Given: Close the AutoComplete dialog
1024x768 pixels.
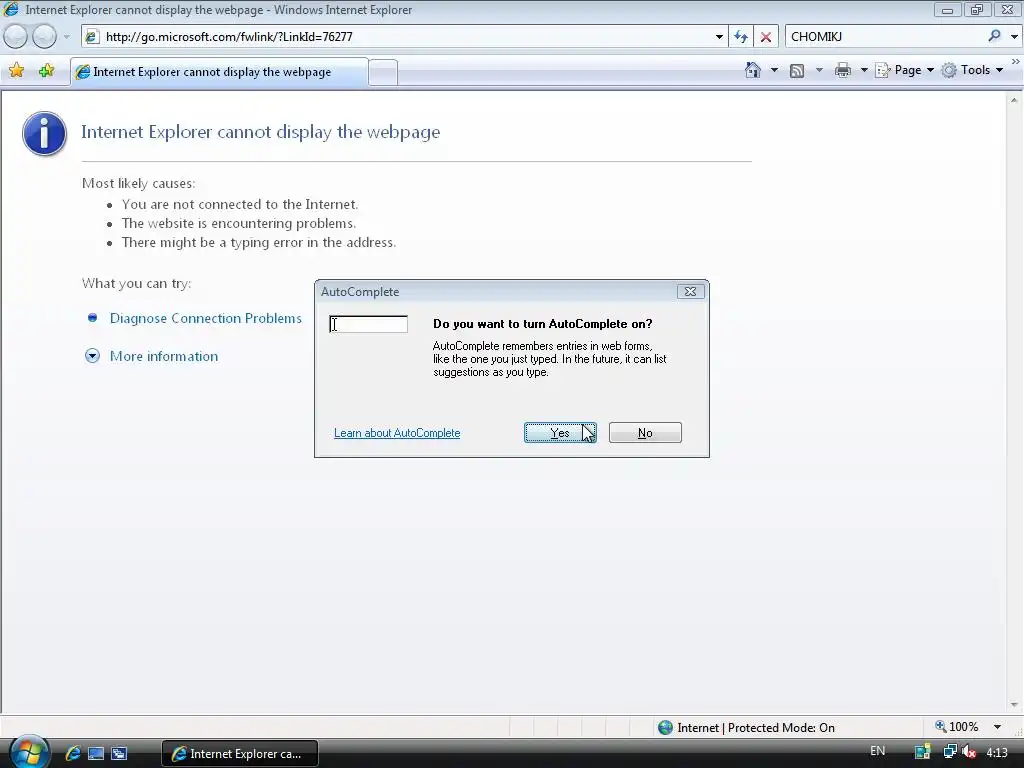Looking at the screenshot, I should tap(690, 291).
